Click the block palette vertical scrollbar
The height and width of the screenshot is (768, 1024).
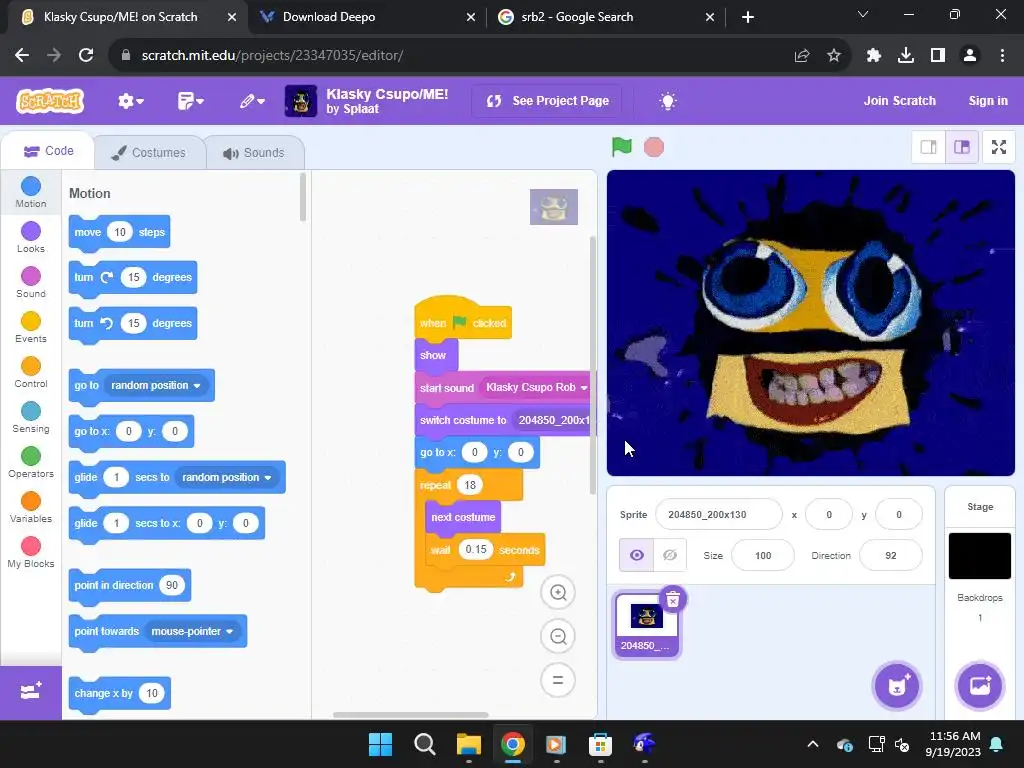pyautogui.click(x=303, y=197)
